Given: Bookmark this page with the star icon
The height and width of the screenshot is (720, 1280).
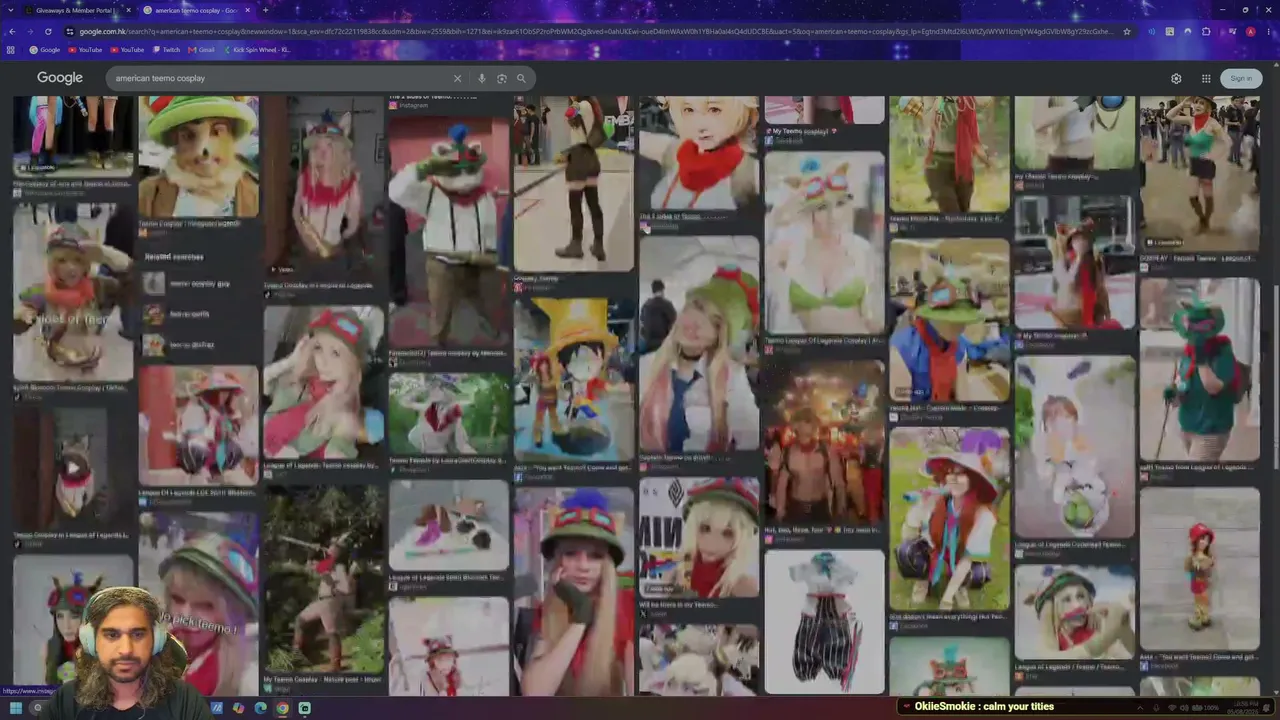Looking at the screenshot, I should [x=1127, y=32].
